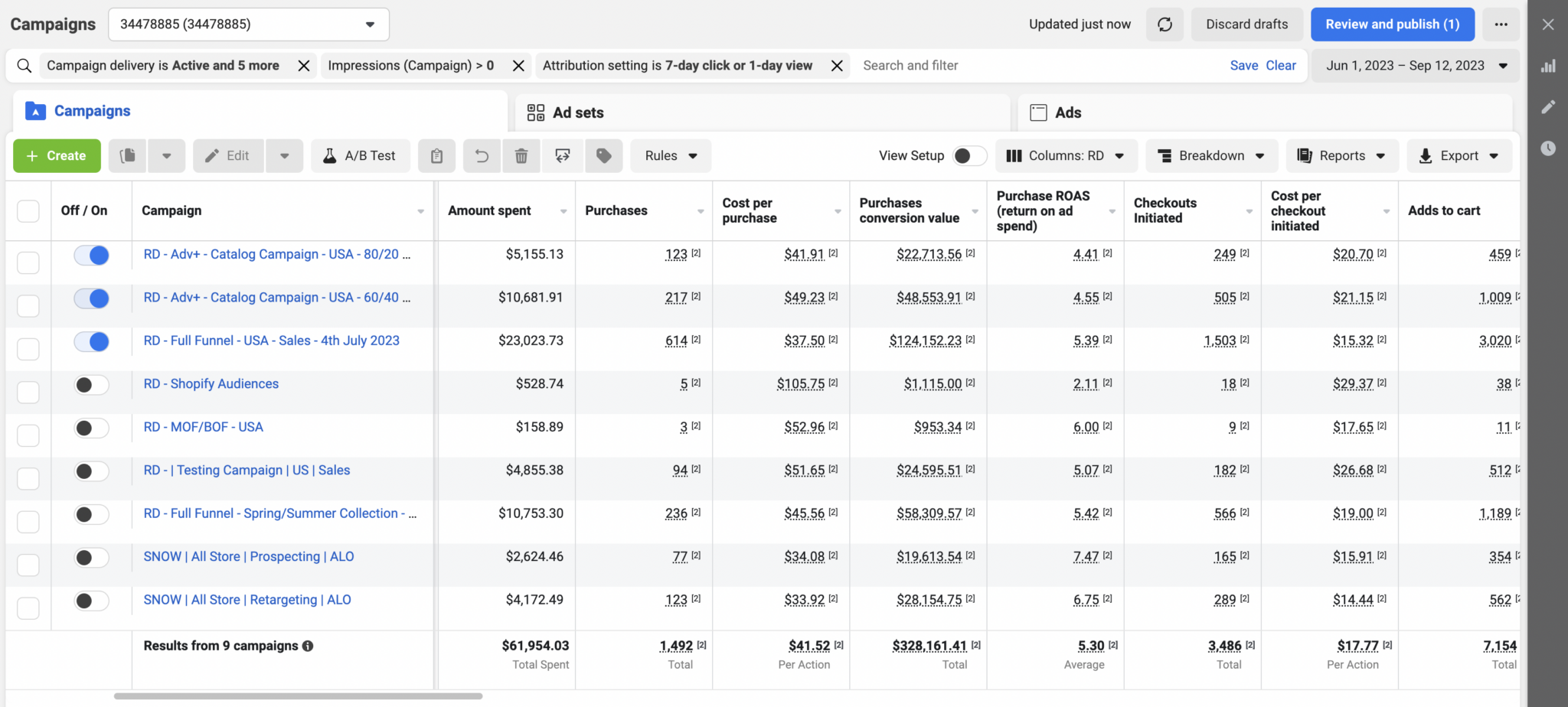Open the Breakdown dropdown
Screen dimensions: 1568x707
tap(1211, 156)
